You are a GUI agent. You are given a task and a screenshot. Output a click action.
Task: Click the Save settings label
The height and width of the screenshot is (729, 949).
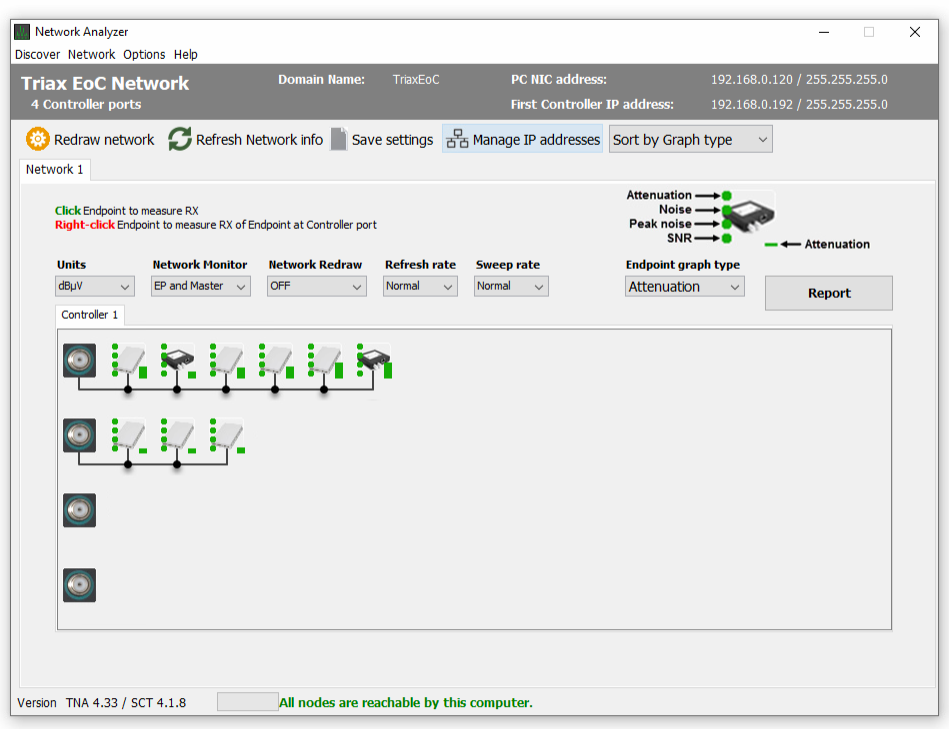coord(392,140)
